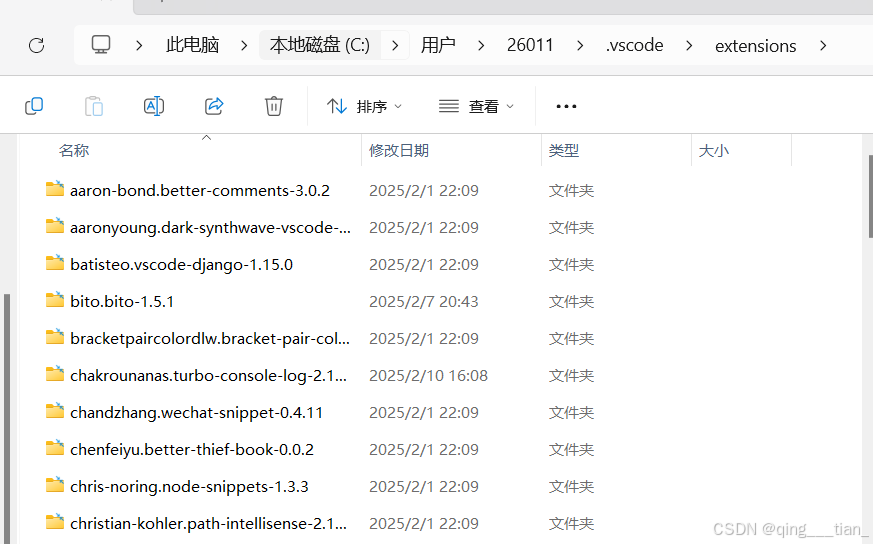Click folder icon of bito.bito-1.5.1
Screen dimensions: 873x544
click(x=55, y=300)
